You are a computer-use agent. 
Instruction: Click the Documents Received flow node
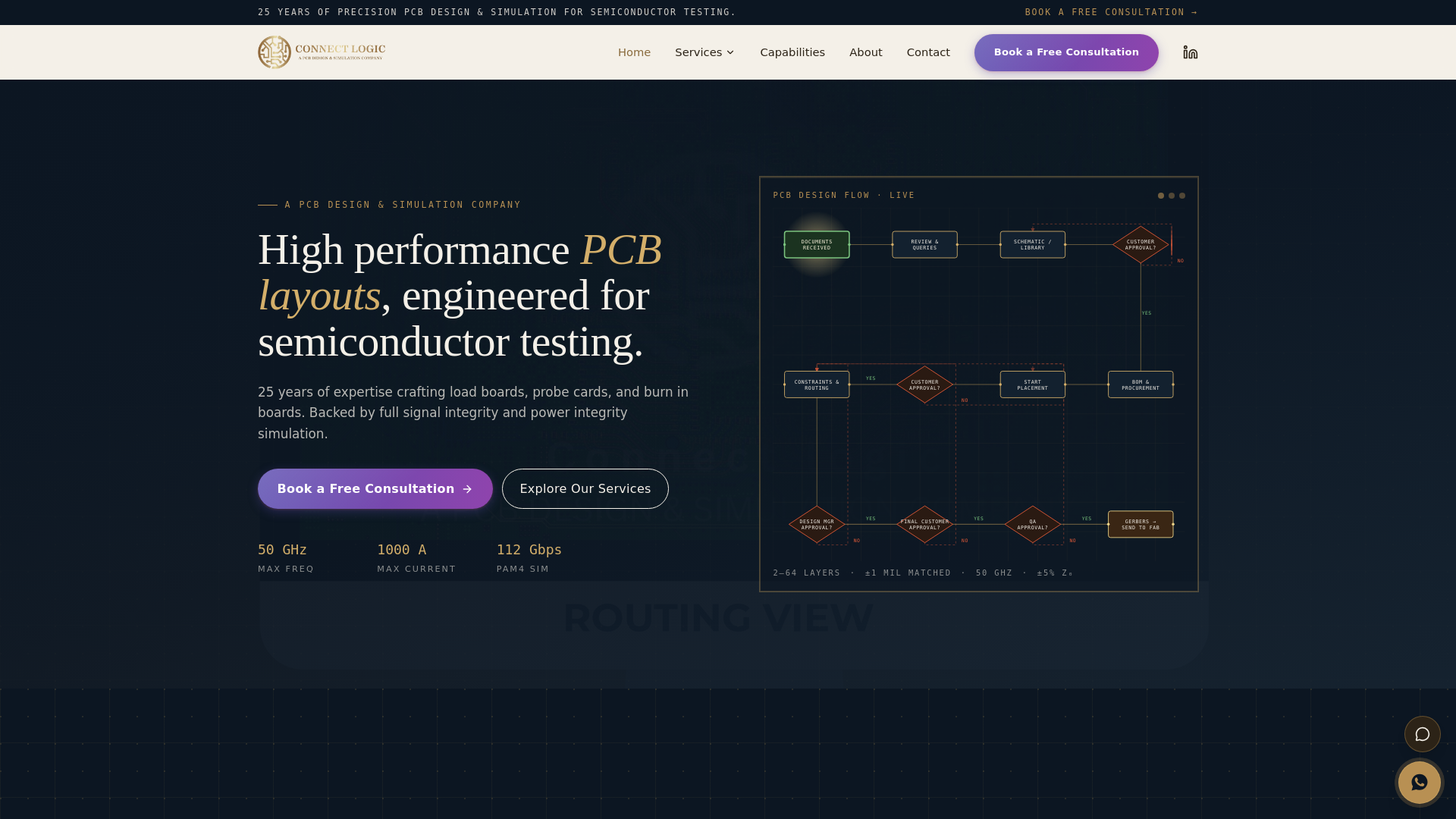pos(817,245)
